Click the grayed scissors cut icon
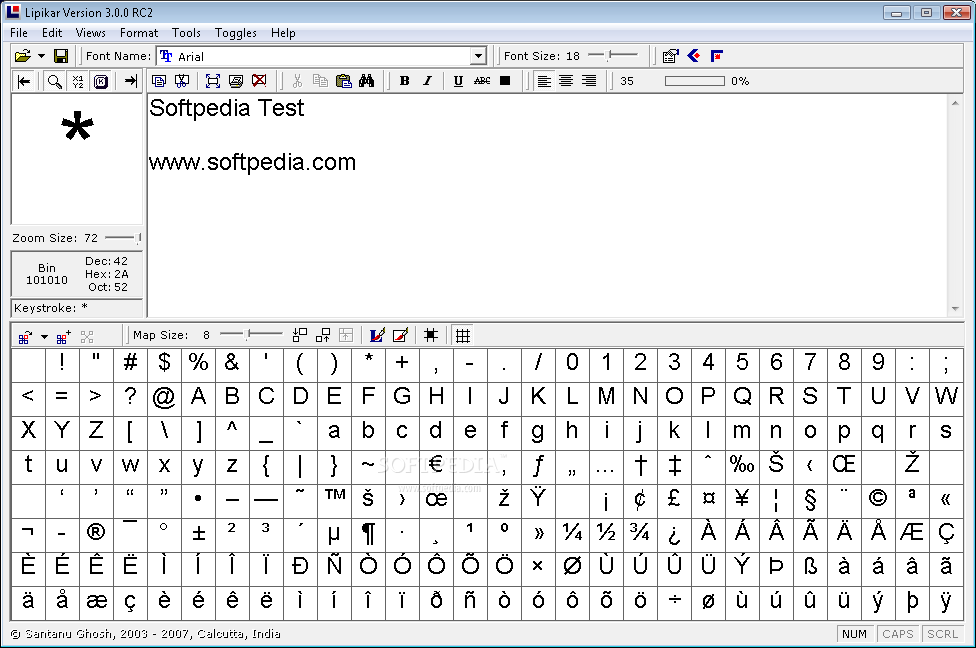The width and height of the screenshot is (976, 648). point(297,81)
